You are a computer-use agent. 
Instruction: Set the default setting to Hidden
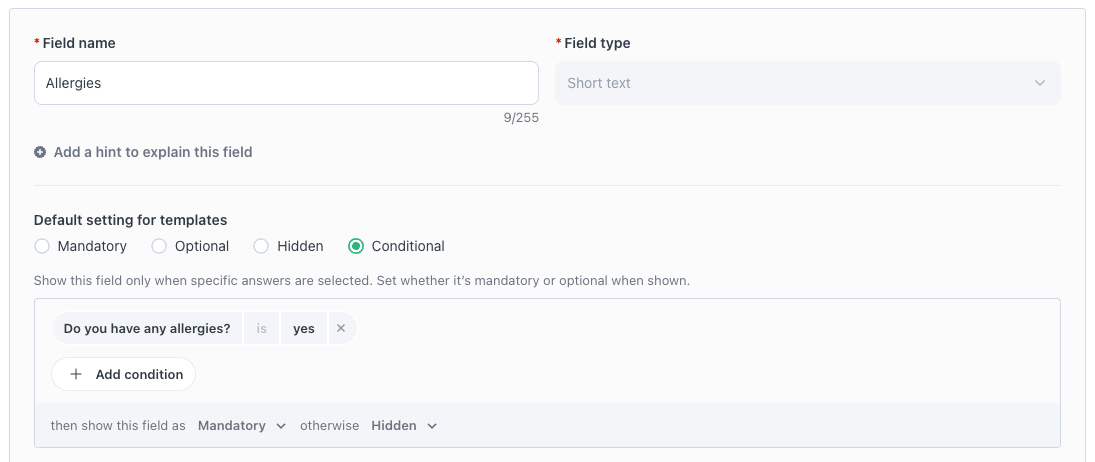coord(261,246)
